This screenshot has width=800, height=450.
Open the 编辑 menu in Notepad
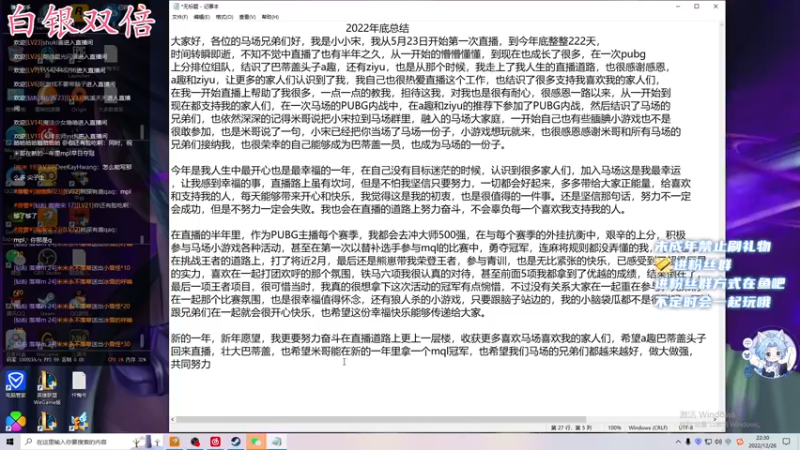(202, 17)
